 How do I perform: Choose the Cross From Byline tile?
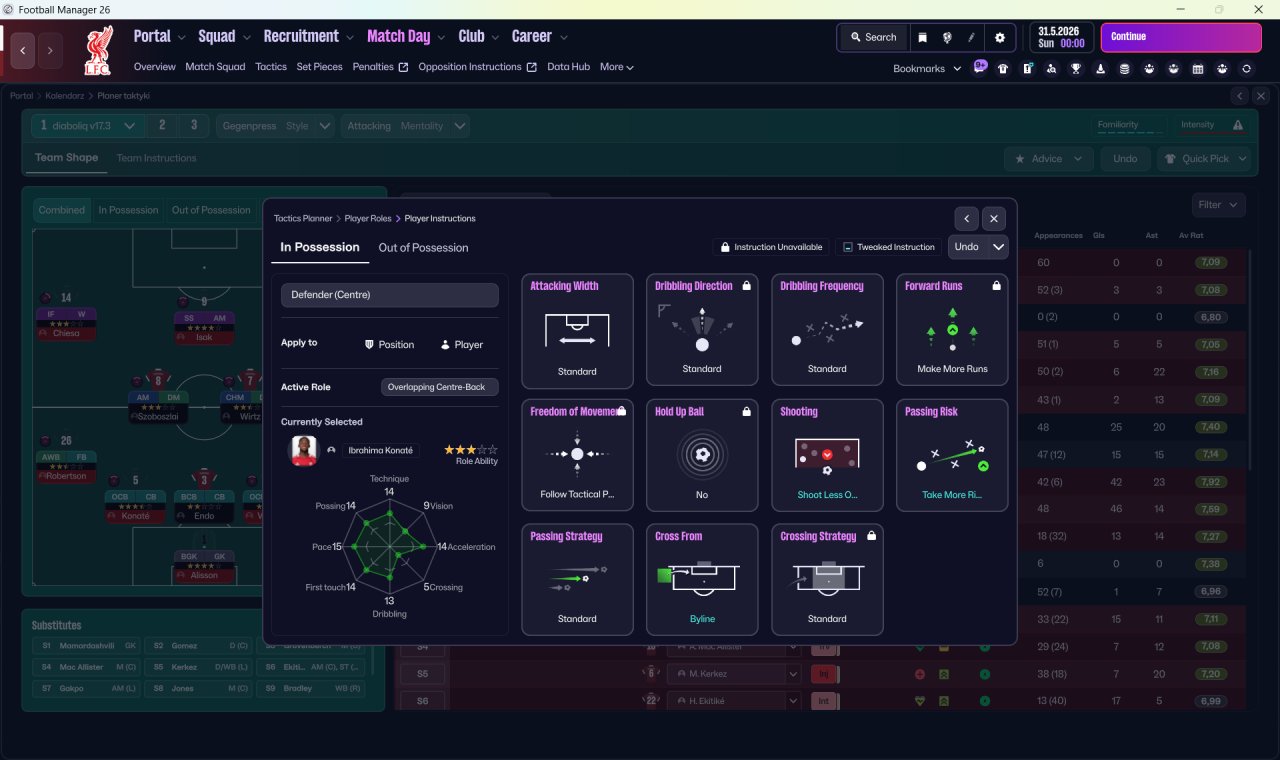pyautogui.click(x=702, y=580)
